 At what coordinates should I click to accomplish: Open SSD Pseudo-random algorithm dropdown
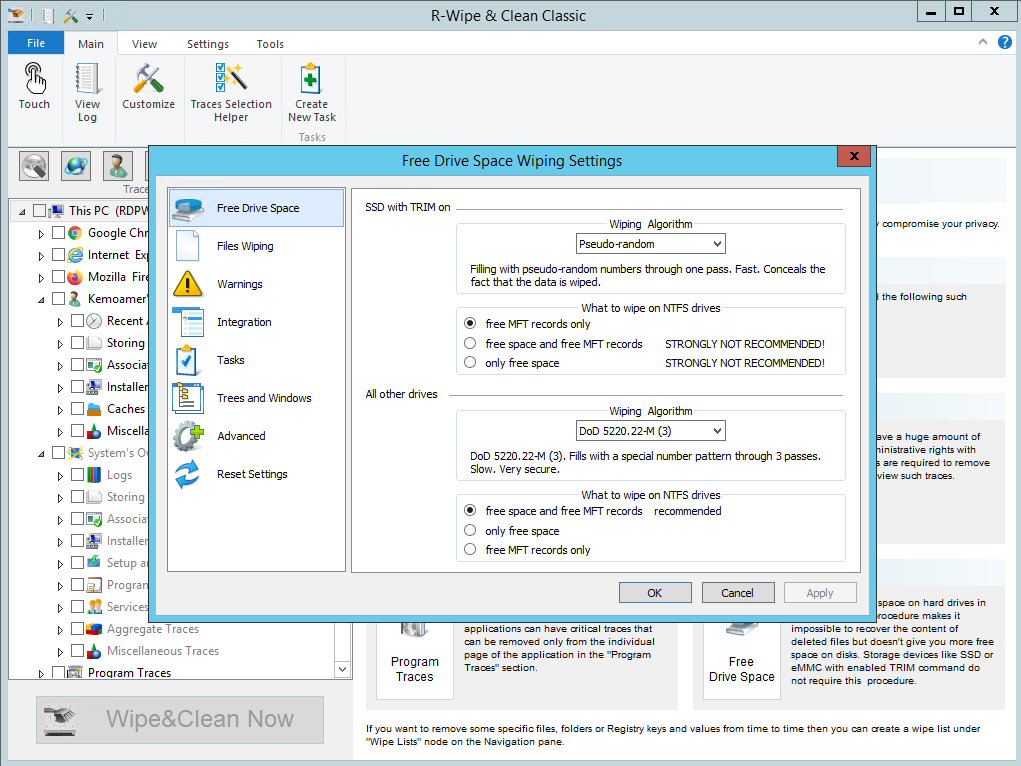(x=650, y=244)
